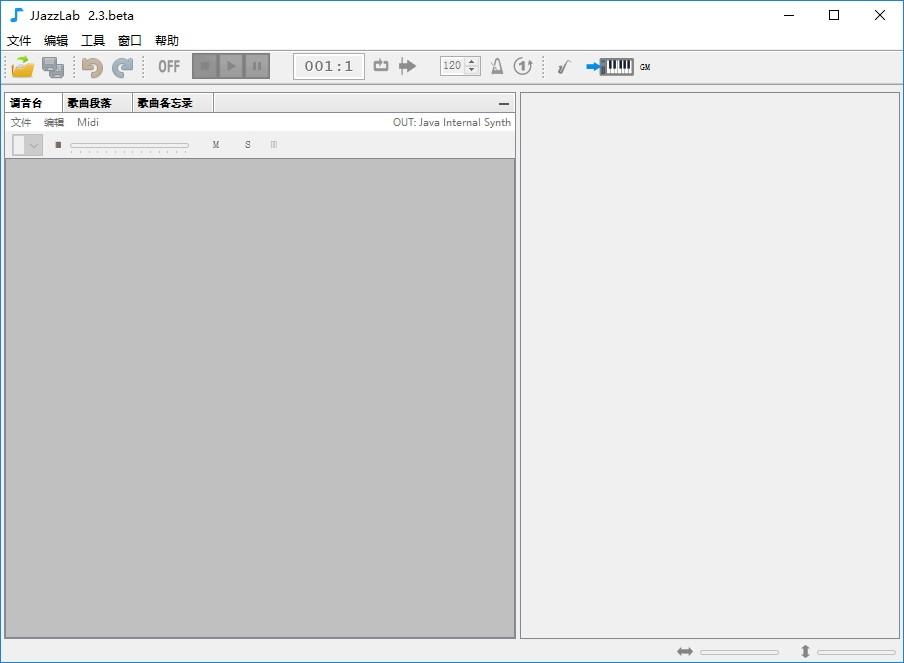This screenshot has height=663, width=904.
Task: Click the mixer master volume slider
Action: (x=129, y=145)
